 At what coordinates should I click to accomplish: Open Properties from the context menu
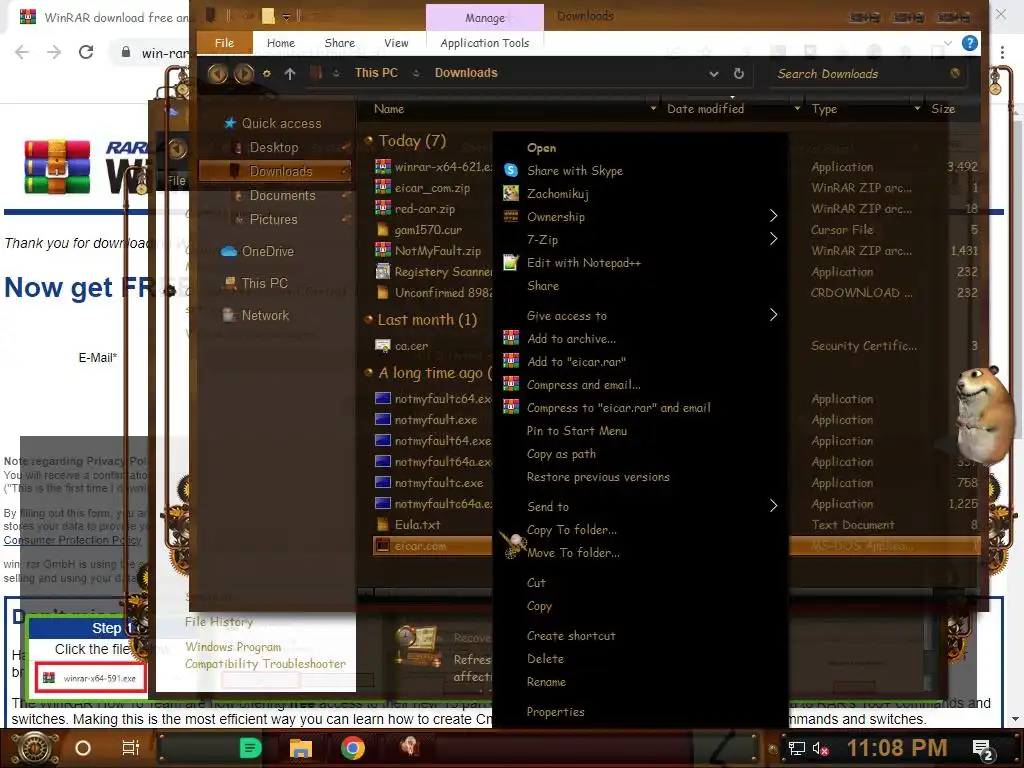[555, 712]
